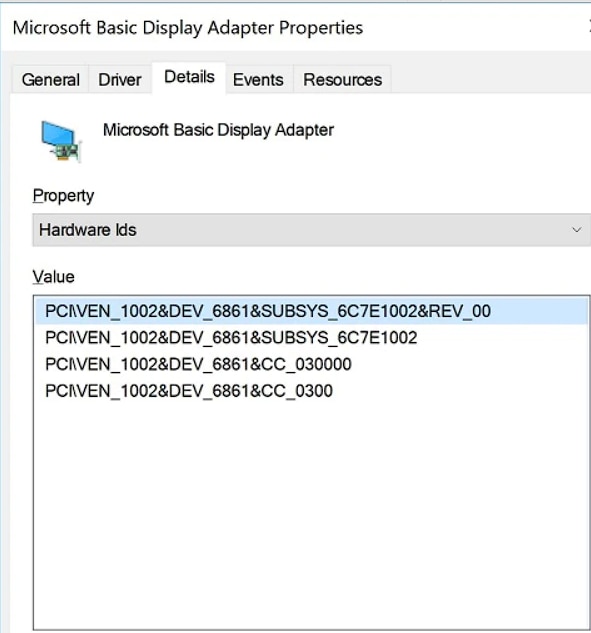Image resolution: width=591 pixels, height=633 pixels.
Task: Click the Microsoft Basic Display Adapter device name
Action: pos(218,130)
